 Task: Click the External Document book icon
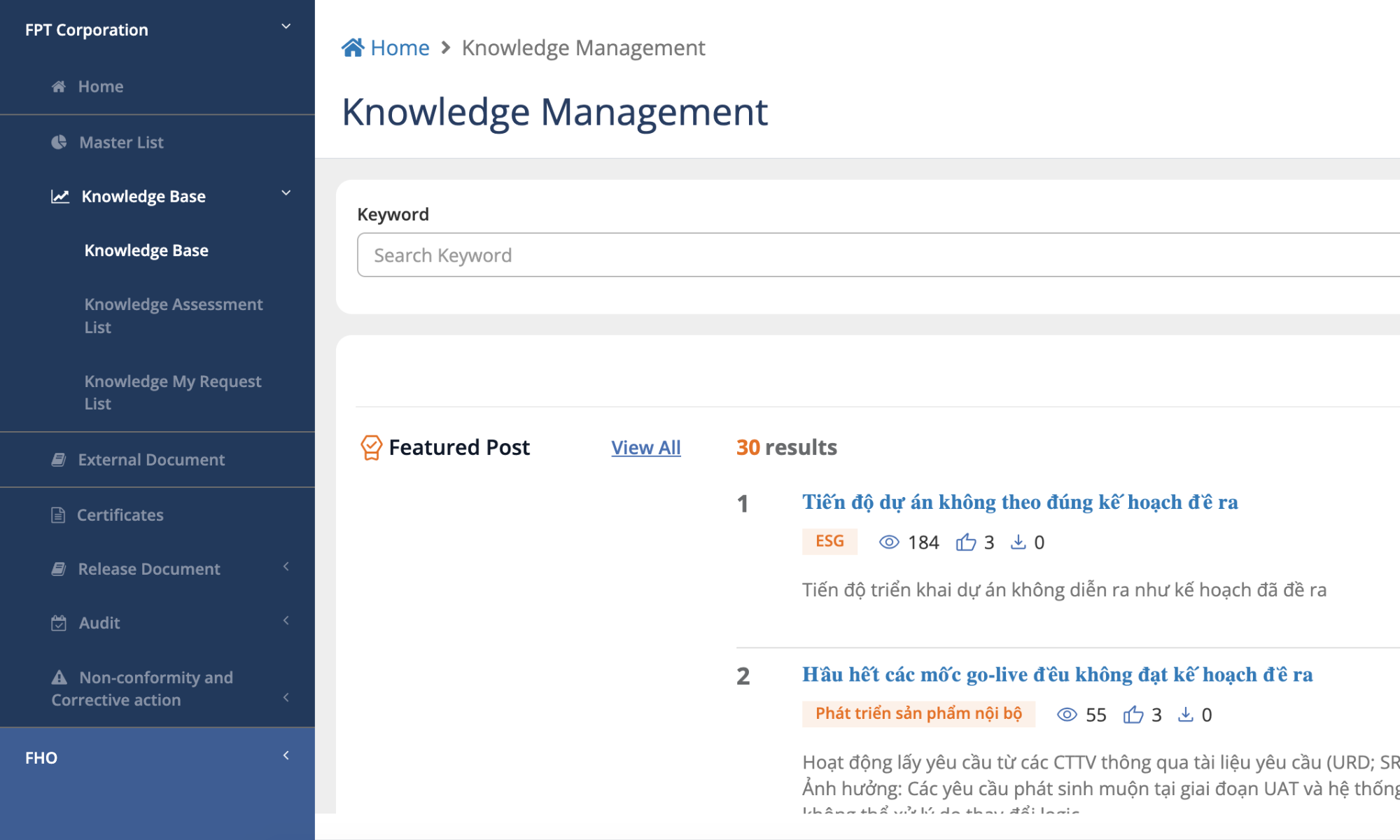59,460
